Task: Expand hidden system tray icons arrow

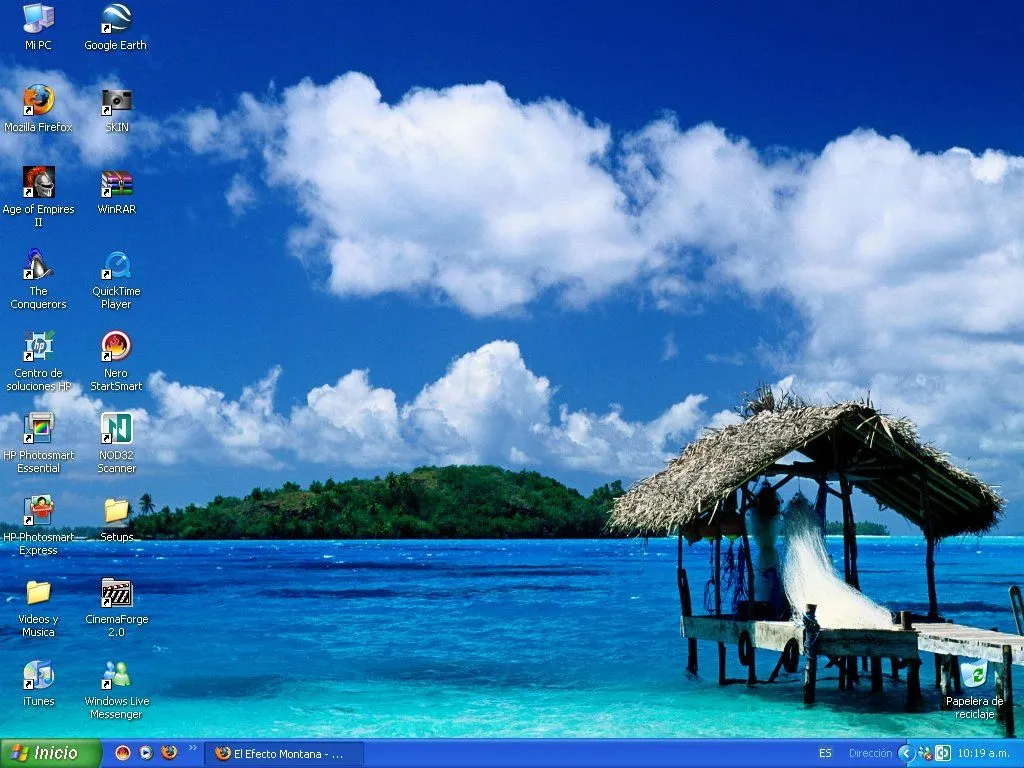Action: 905,753
